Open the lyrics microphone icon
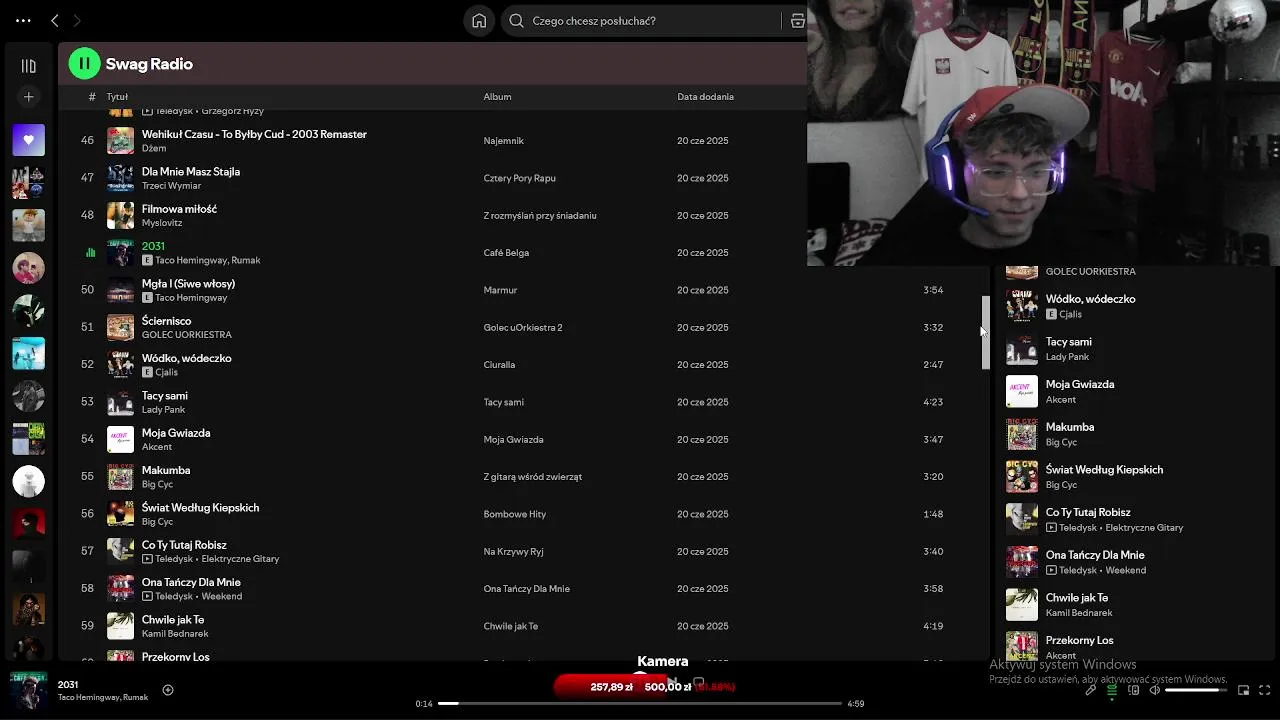 [1090, 690]
